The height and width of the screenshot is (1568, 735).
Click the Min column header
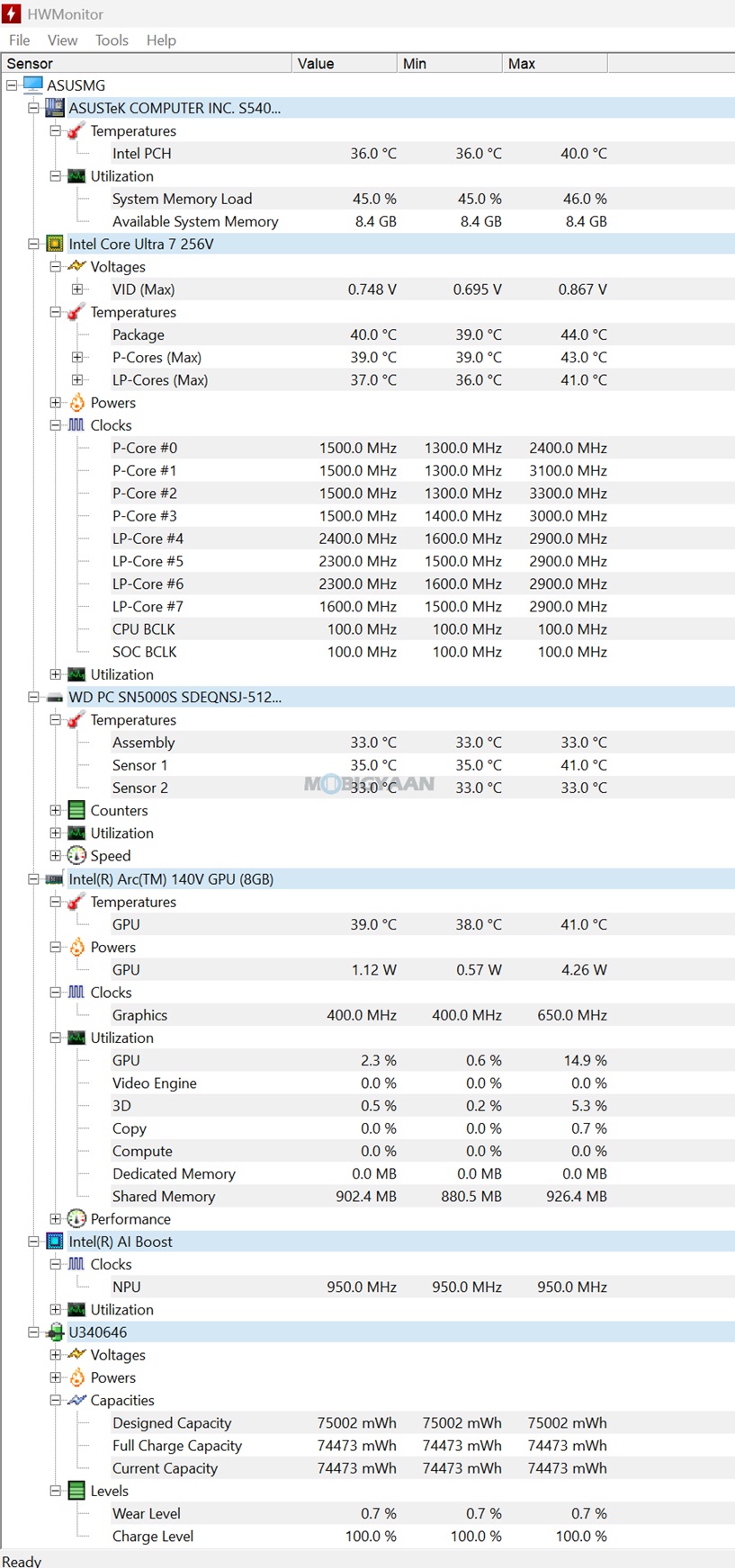click(x=450, y=63)
